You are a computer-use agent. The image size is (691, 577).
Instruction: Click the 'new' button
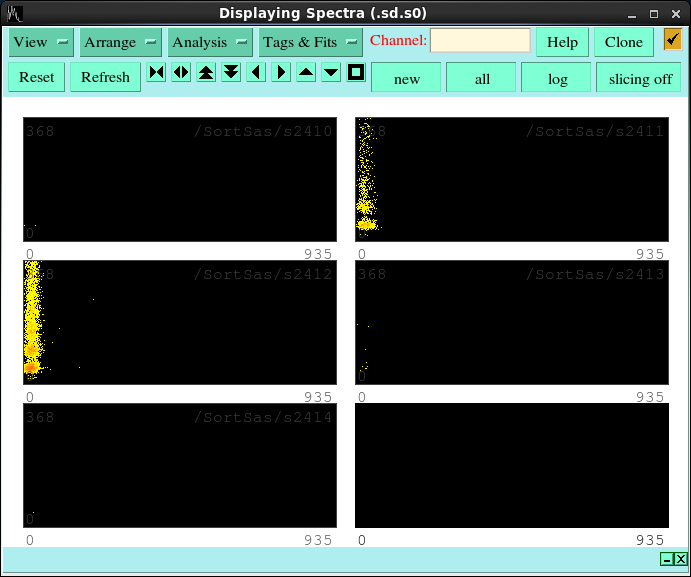click(x=406, y=78)
